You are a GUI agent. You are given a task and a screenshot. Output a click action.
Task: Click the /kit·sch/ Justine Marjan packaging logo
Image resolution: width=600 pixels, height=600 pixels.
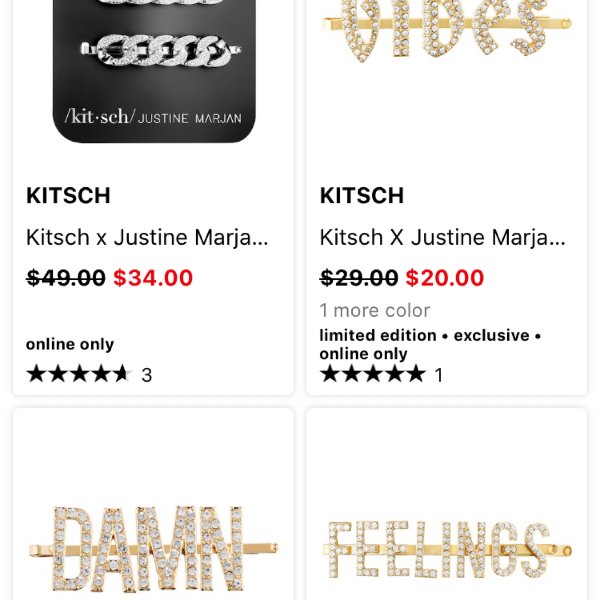coord(153,117)
